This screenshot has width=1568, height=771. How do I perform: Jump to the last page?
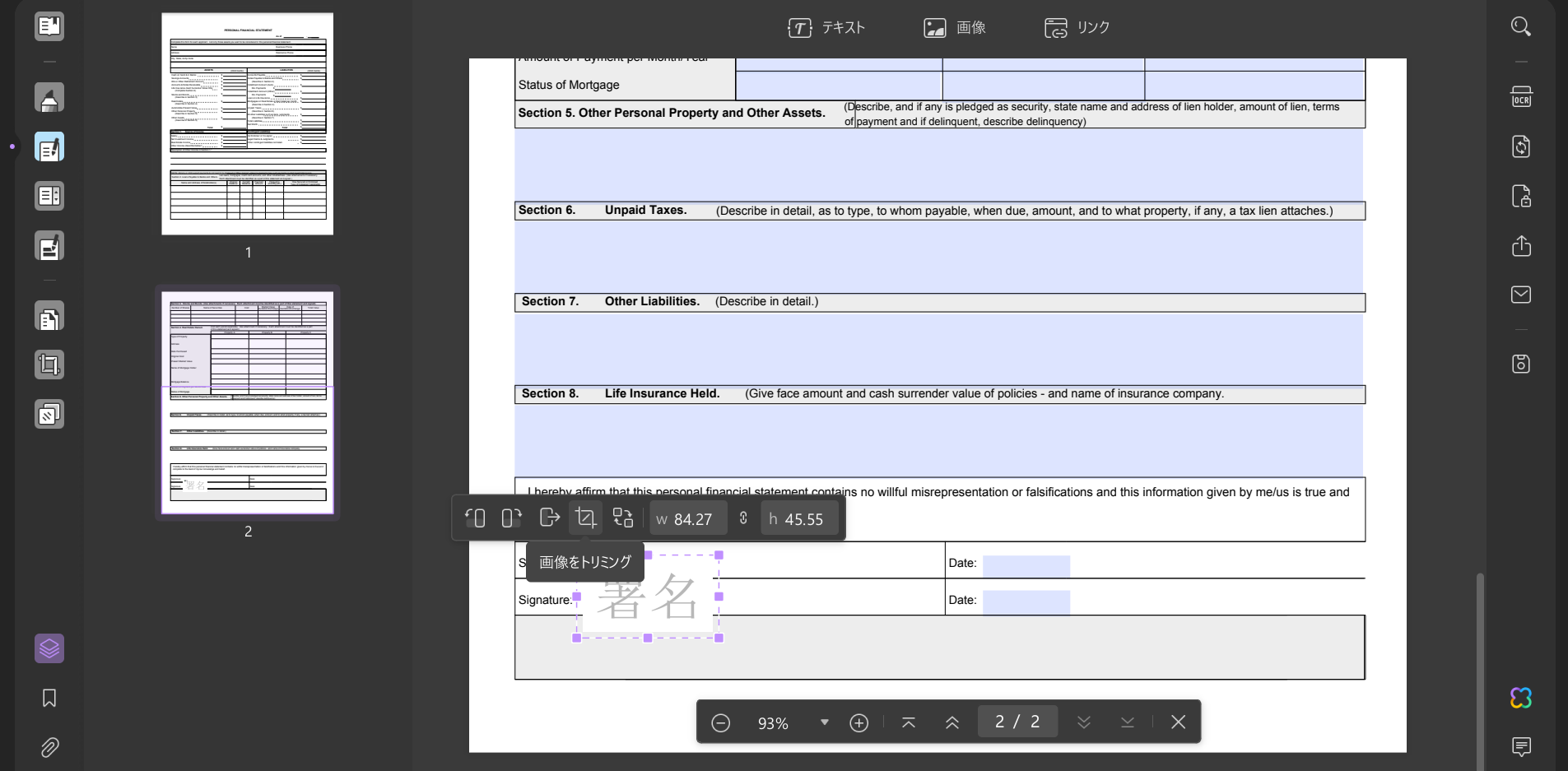click(x=1128, y=722)
